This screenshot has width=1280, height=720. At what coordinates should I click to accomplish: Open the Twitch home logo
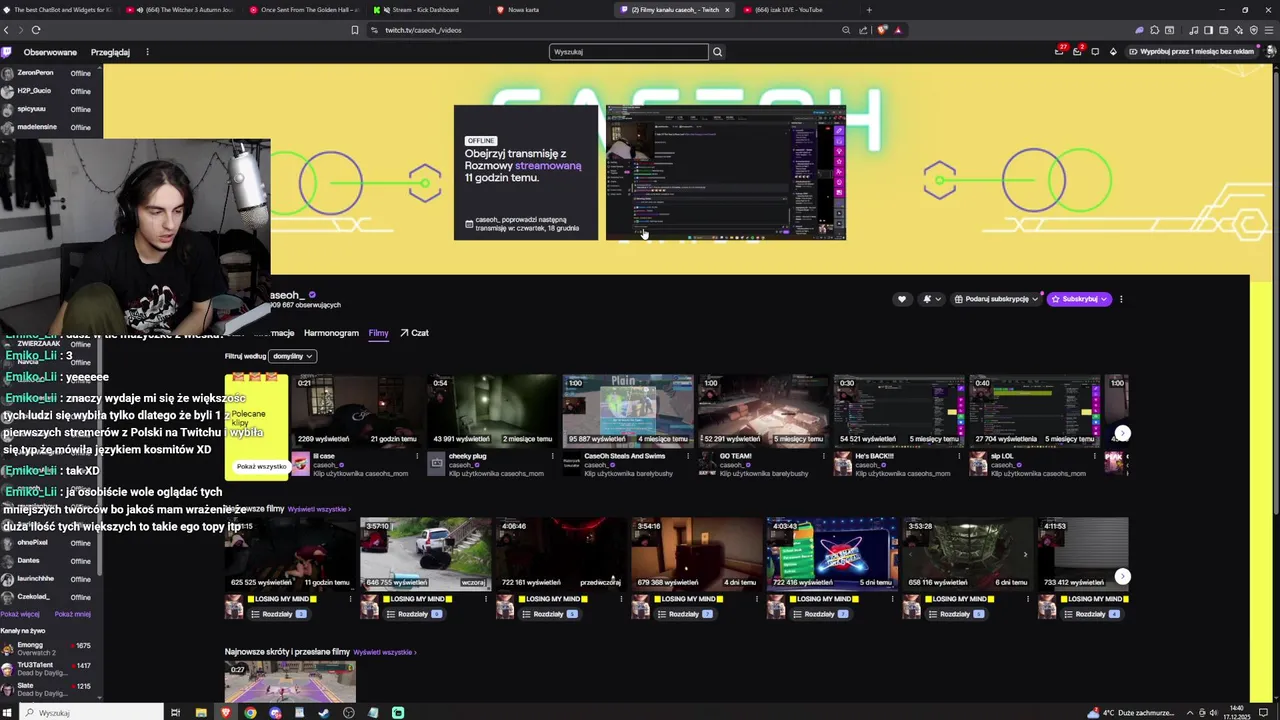pyautogui.click(x=6, y=52)
